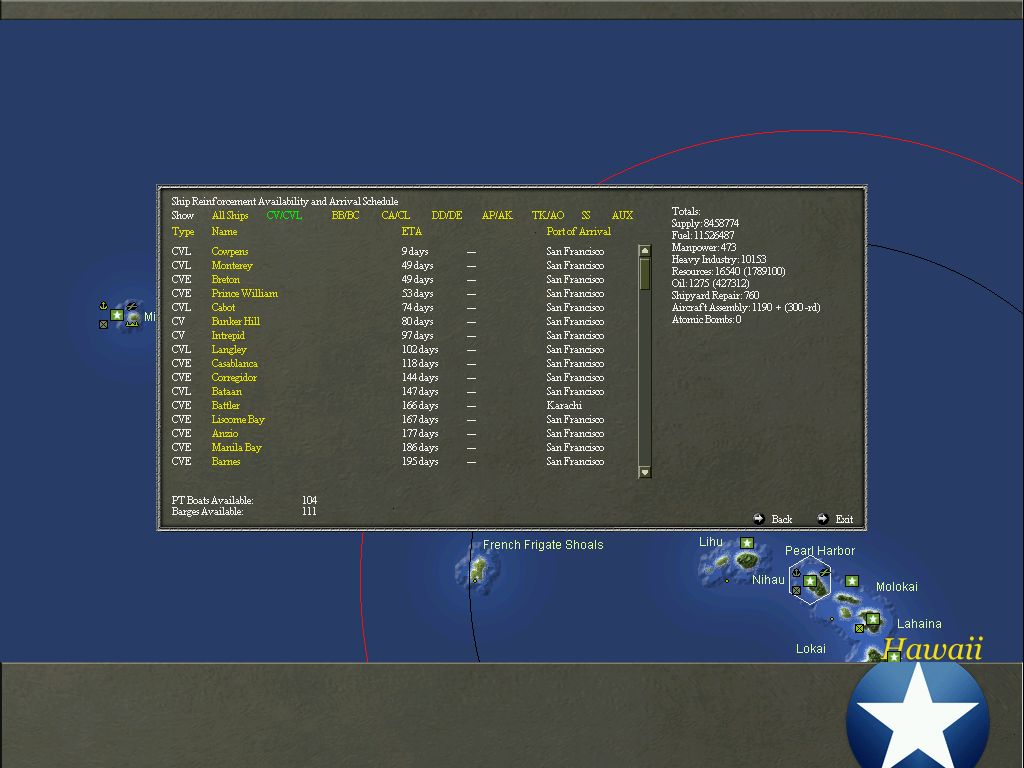Sort by the Type column header
Screen dimensions: 1024x768
tap(183, 232)
